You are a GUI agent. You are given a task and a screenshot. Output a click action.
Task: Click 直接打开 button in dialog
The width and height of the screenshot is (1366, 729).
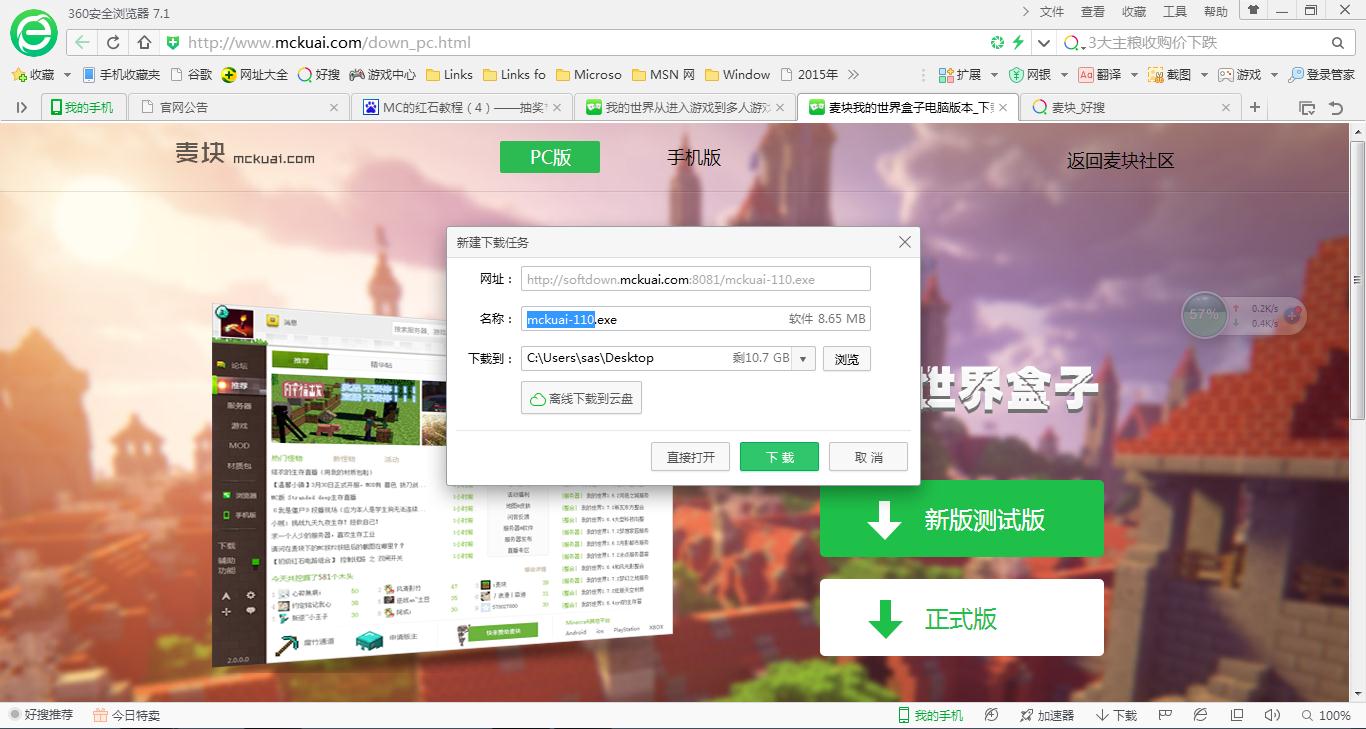(x=690, y=457)
